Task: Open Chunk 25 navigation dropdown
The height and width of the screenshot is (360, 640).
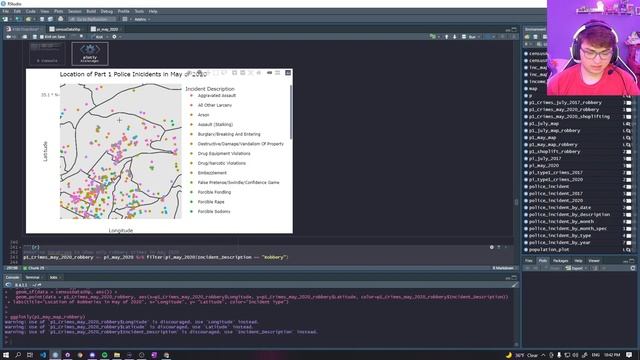Action: pyautogui.click(x=36, y=268)
